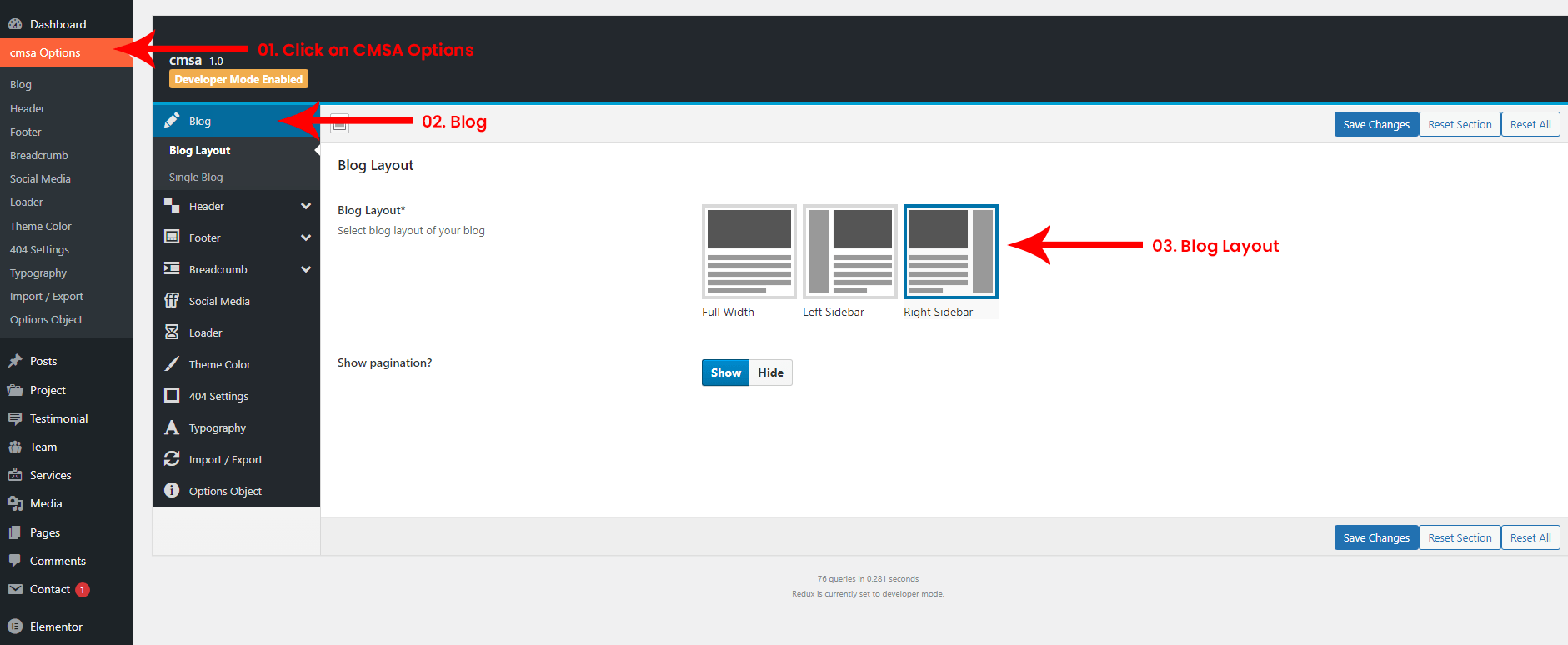
Task: Open Elementor in the admin sidebar
Action: coord(56,627)
